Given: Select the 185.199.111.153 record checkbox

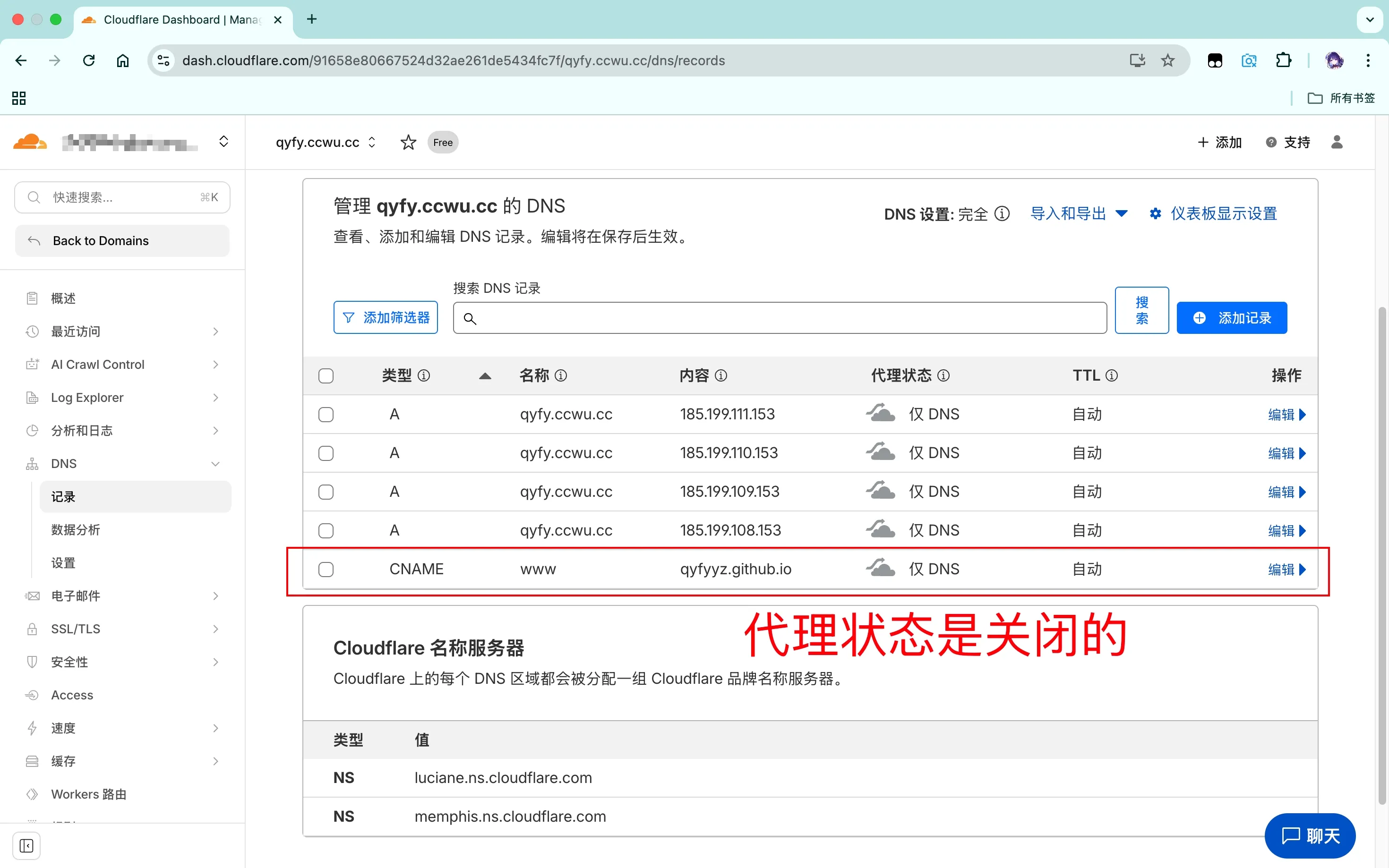Looking at the screenshot, I should (326, 414).
